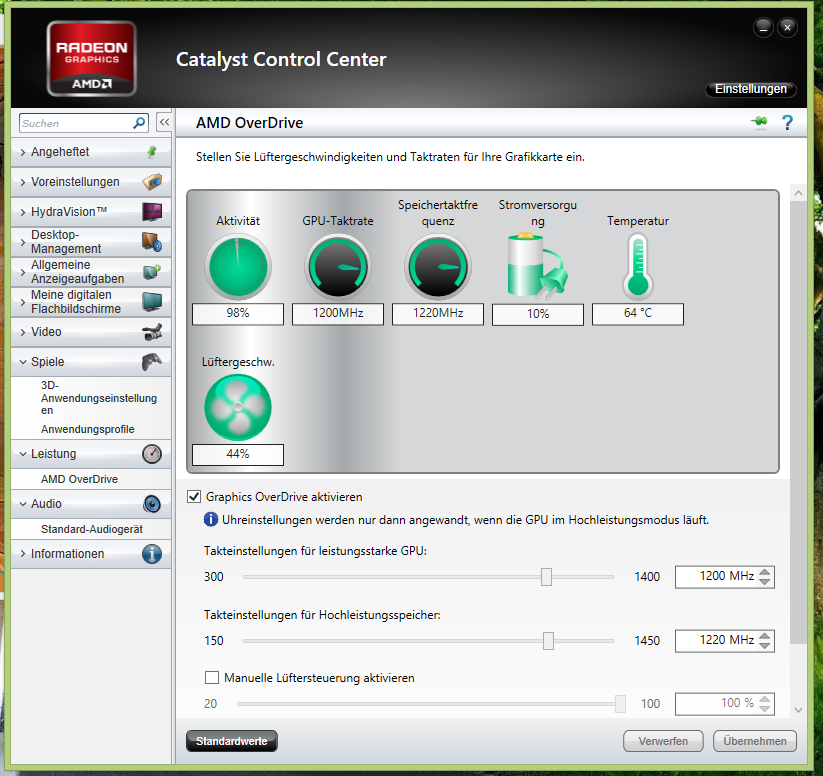The height and width of the screenshot is (776, 823).
Task: Click the Leistung gauge icon
Action: (x=152, y=454)
